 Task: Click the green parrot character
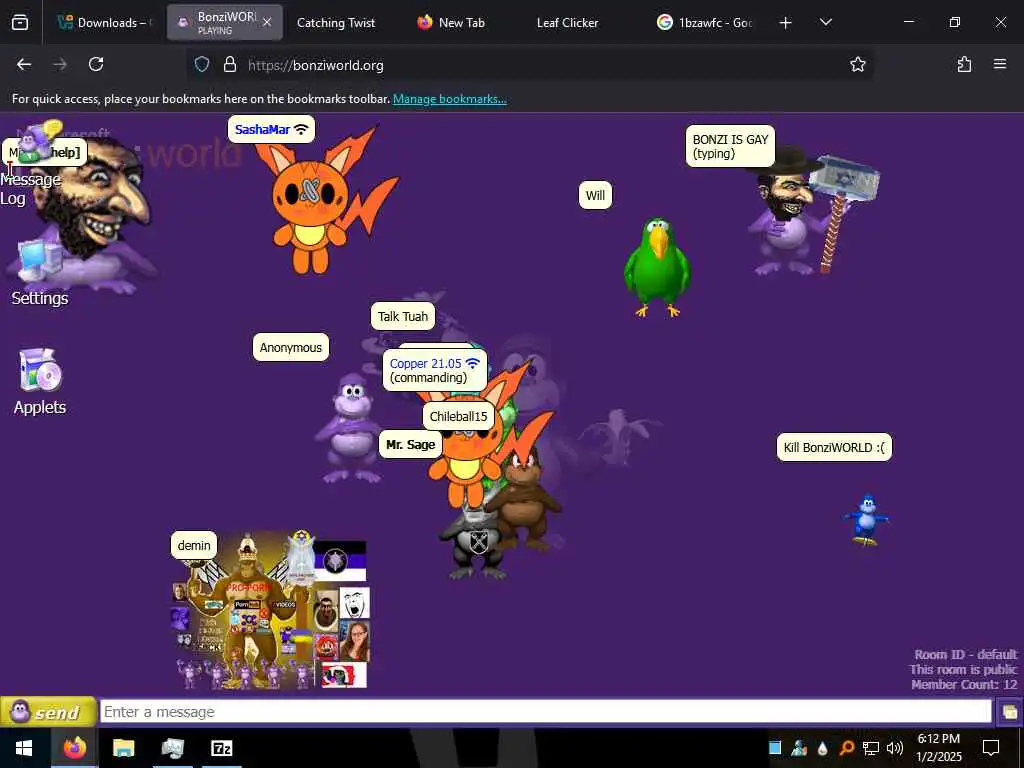pos(657,268)
